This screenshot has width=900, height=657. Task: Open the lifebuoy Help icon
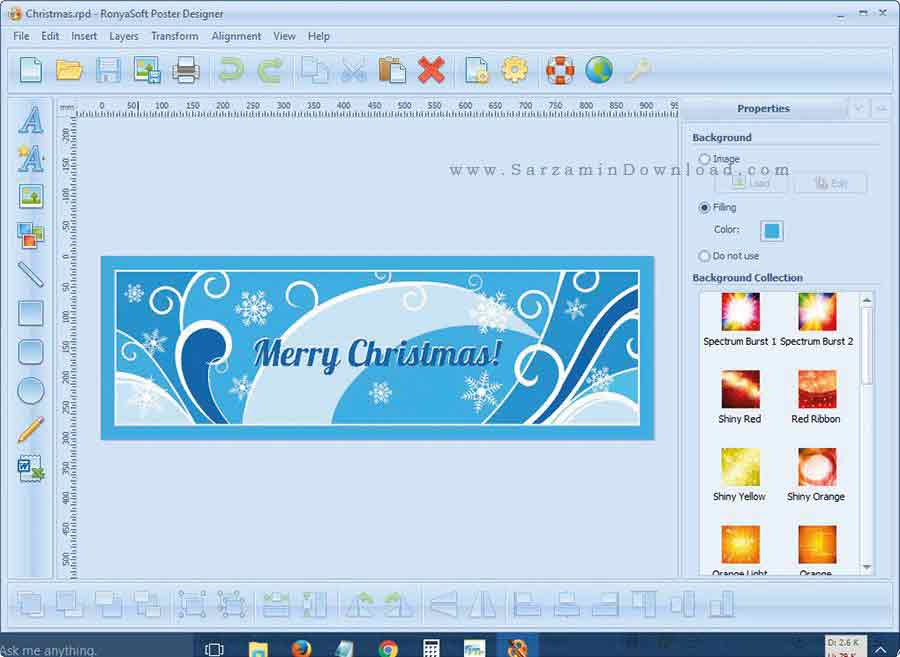pyautogui.click(x=560, y=70)
